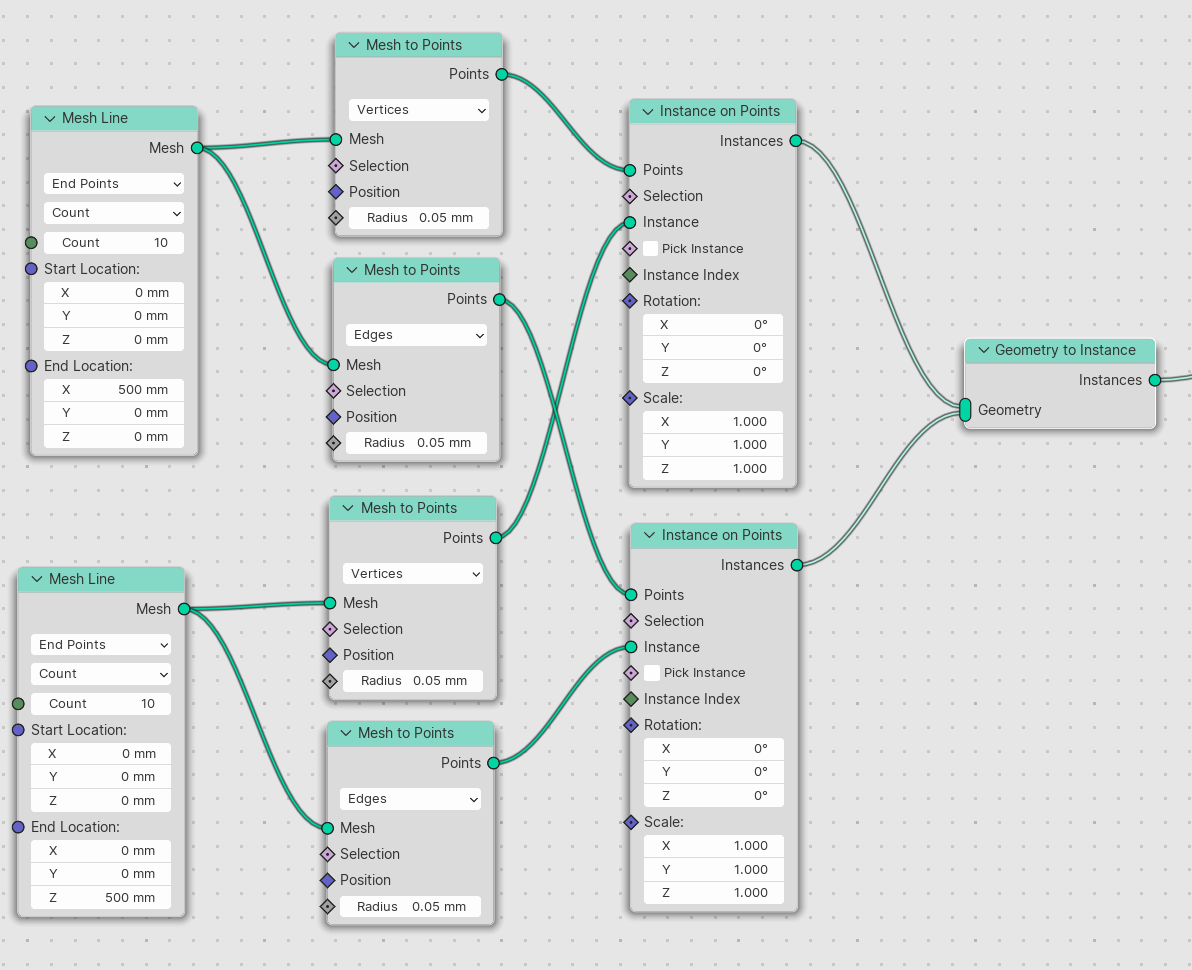This screenshot has height=970, width=1192.
Task: Click Rotation Y field on lower Instance on Points node
Action: [x=714, y=772]
